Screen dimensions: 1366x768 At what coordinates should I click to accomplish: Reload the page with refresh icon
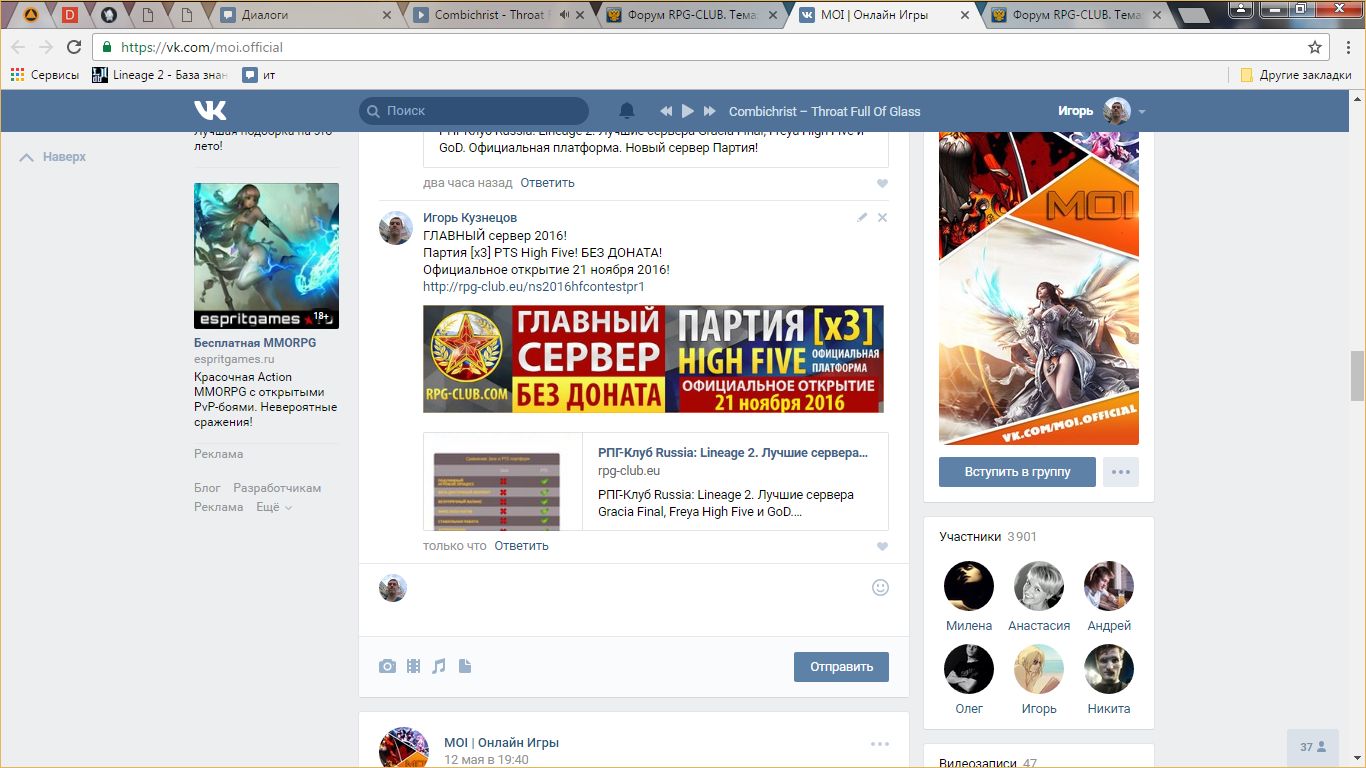point(74,47)
